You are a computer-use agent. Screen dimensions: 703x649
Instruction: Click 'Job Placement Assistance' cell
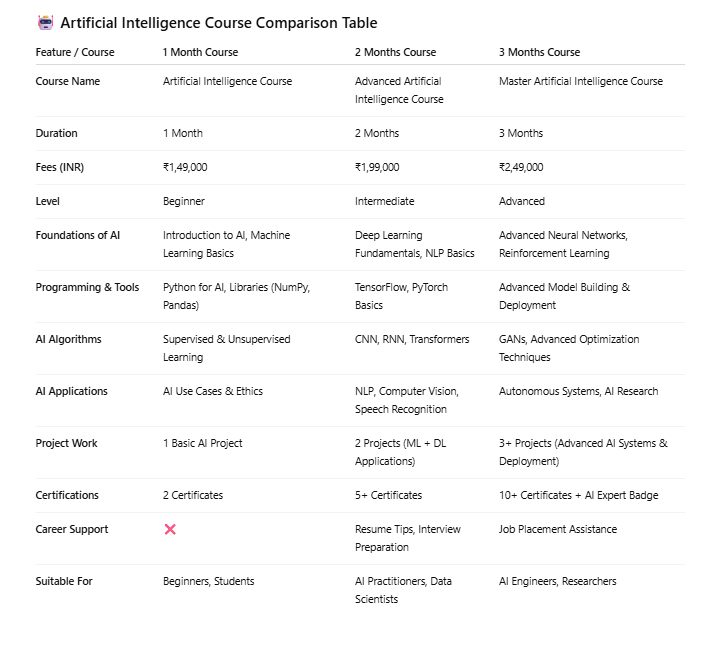click(x=557, y=529)
